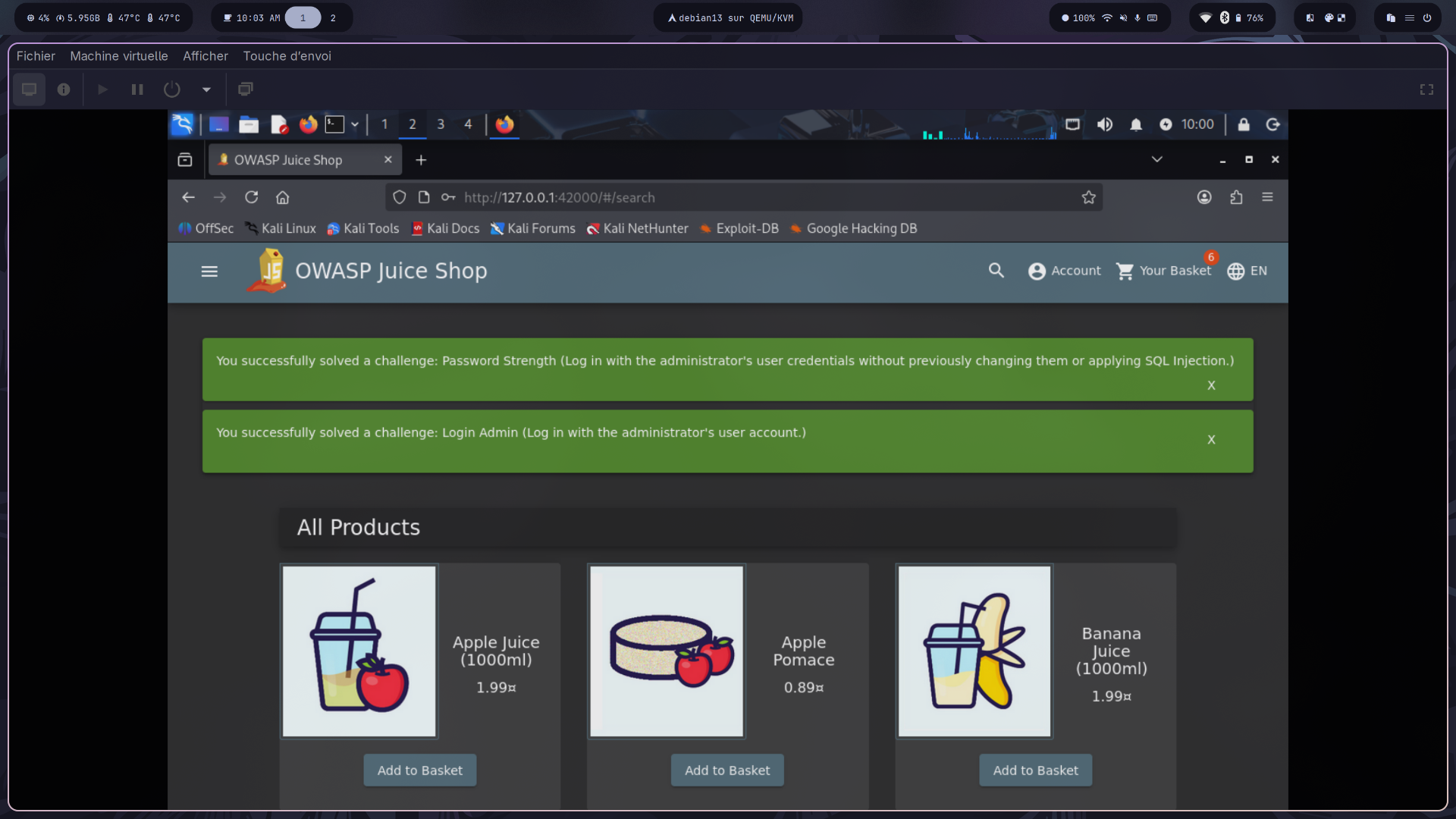
Task: Dismiss the Password Strength challenge notification
Action: (1211, 385)
